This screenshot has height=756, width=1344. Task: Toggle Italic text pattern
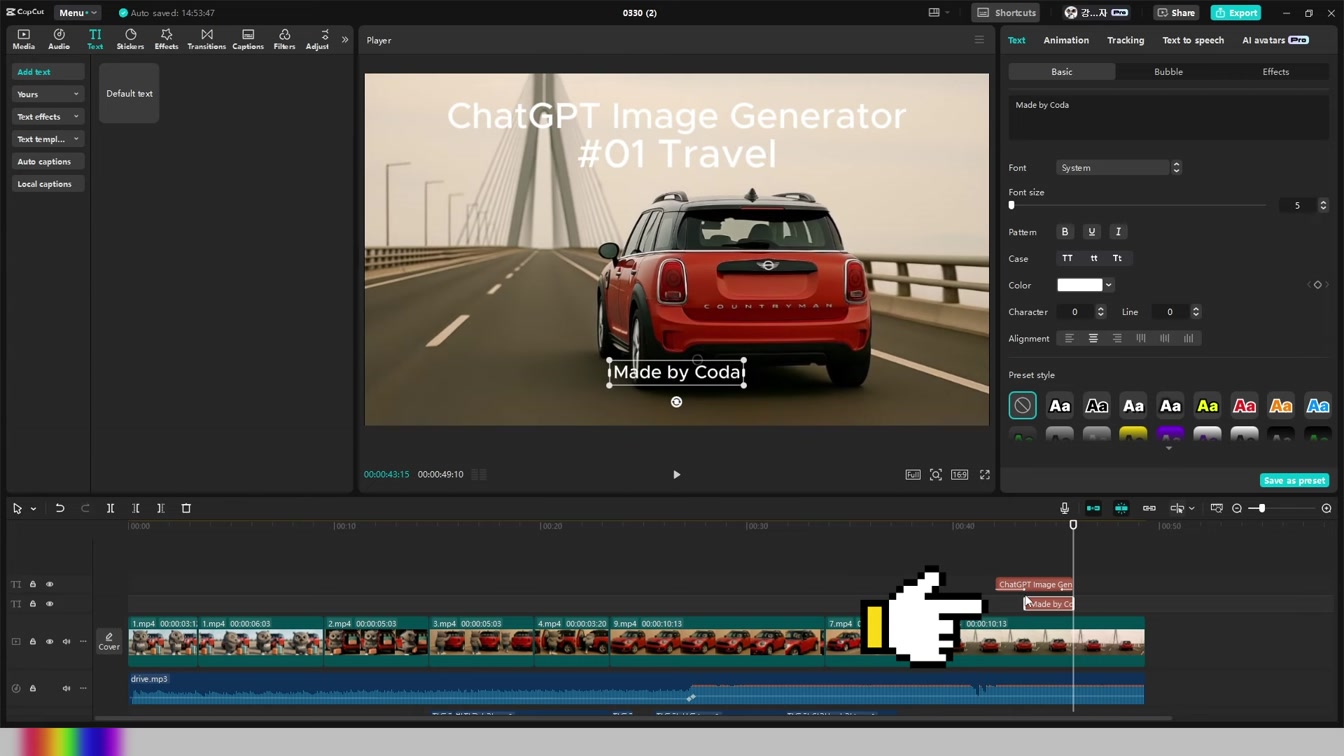tap(1118, 232)
